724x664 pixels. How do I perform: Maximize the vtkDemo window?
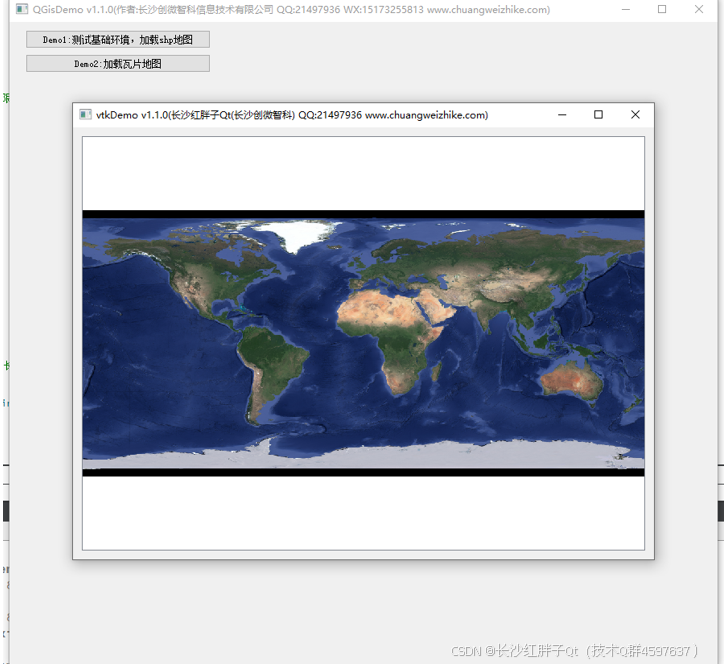tap(598, 115)
